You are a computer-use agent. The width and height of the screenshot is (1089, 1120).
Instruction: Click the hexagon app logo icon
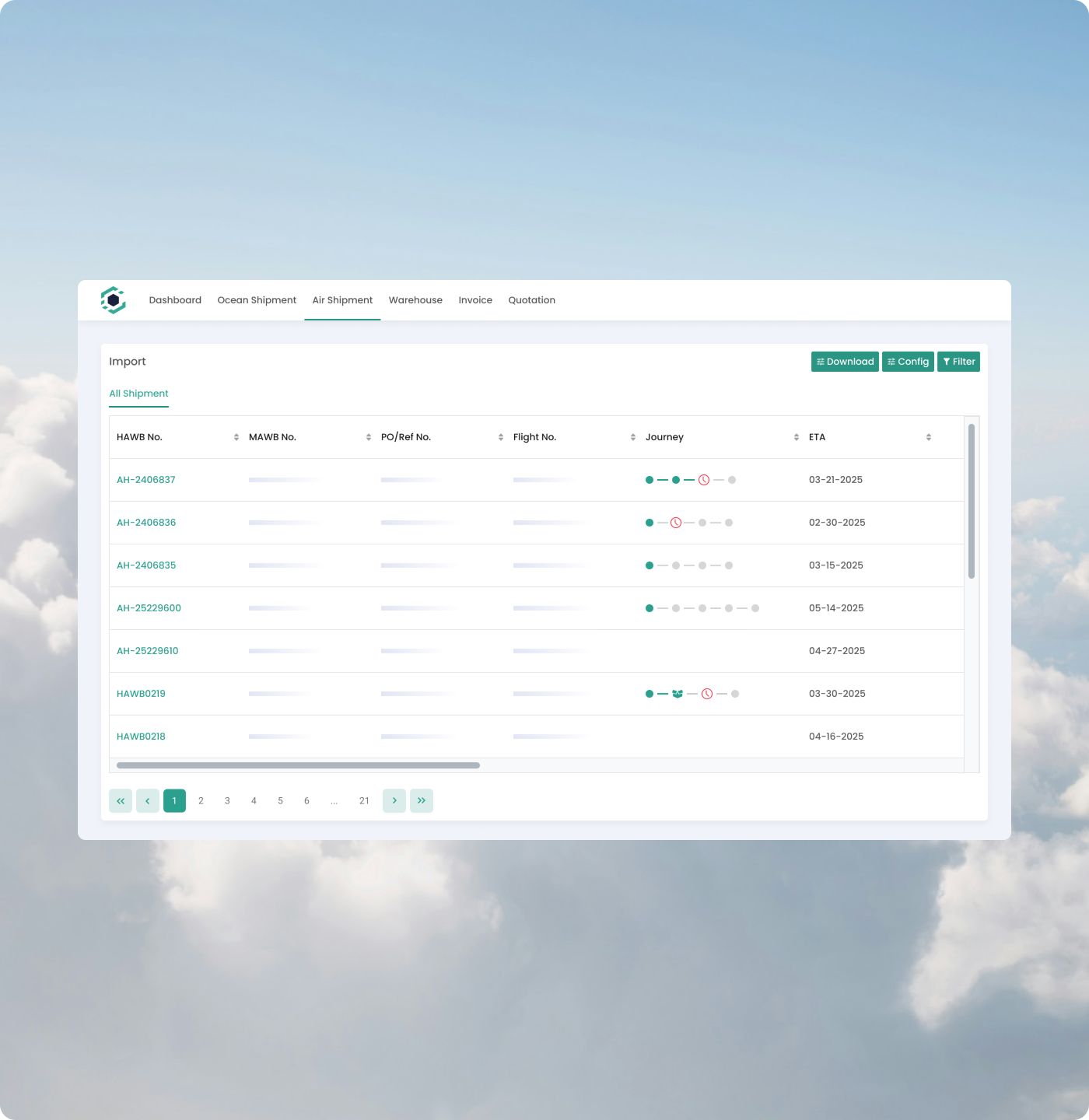click(115, 301)
